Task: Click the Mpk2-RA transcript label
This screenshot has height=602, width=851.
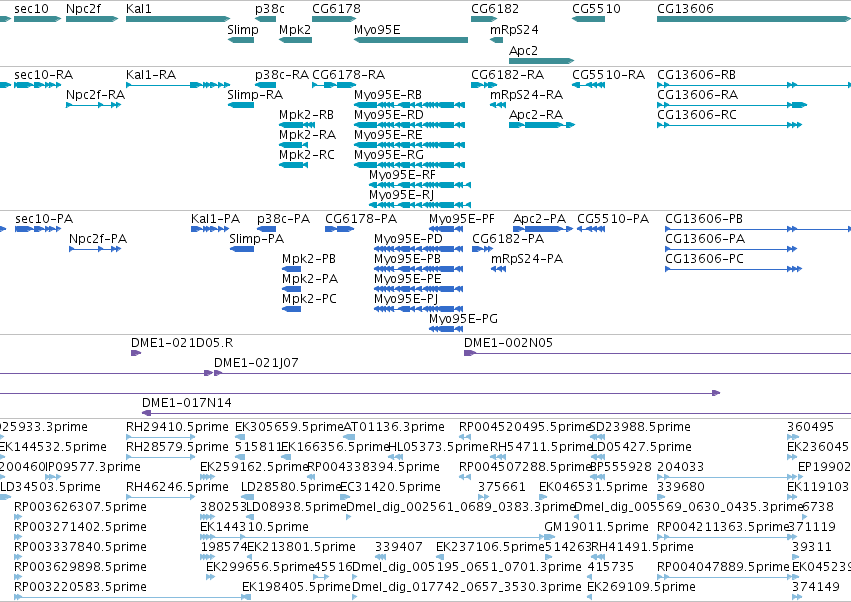Action: [307, 135]
